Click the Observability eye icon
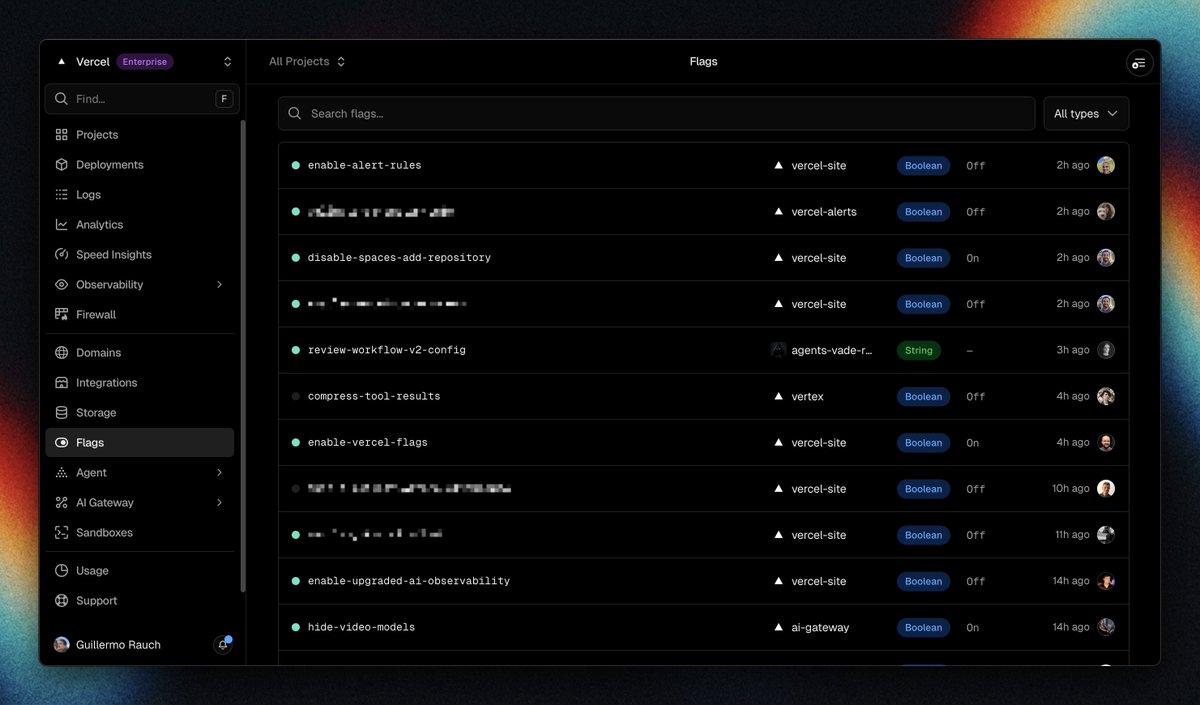Screen dimensions: 1200x705 (61, 285)
